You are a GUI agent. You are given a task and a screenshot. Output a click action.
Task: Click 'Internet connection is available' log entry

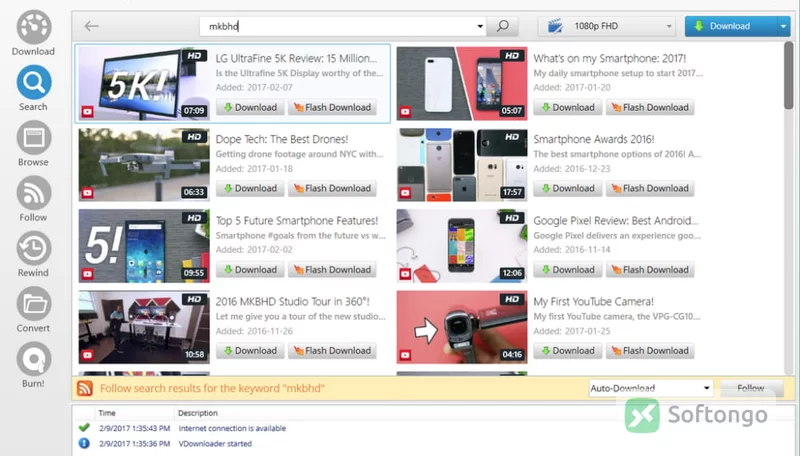point(232,428)
